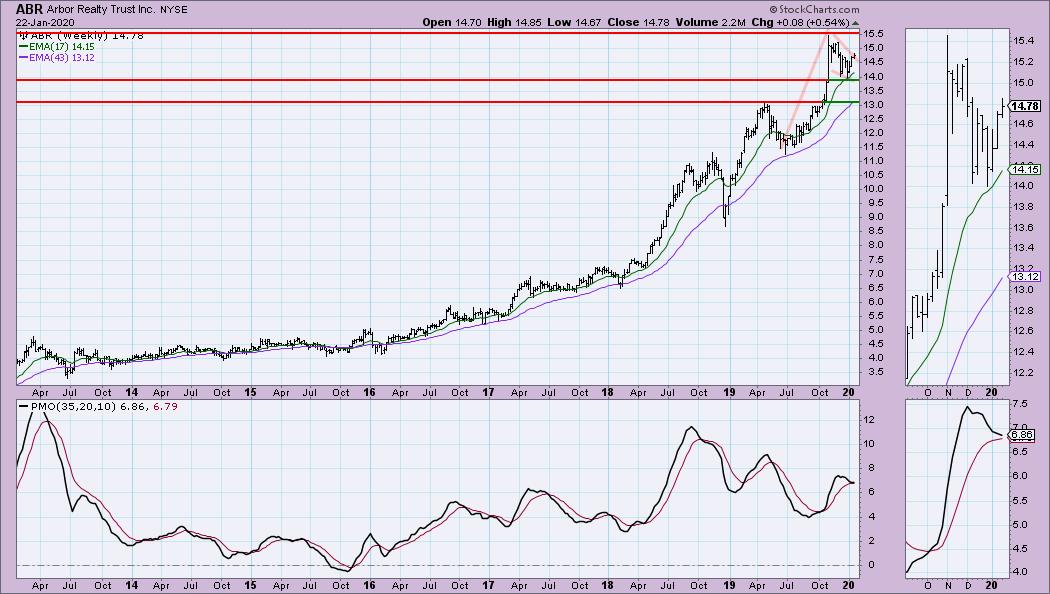Click the price bar icon before ABR (Weekly)

[23, 35]
